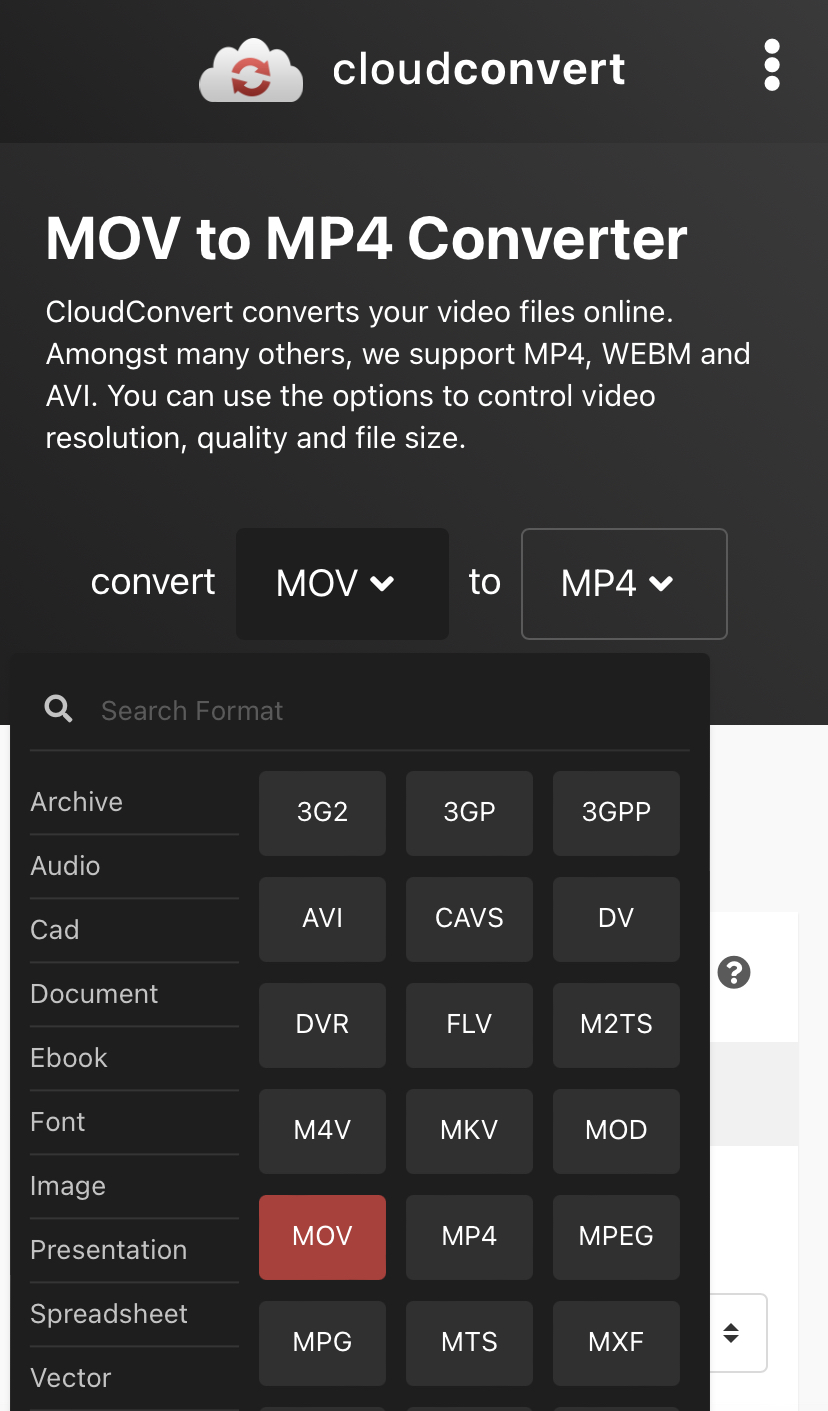Select the Vector category
This screenshot has width=828, height=1411.
click(x=134, y=1378)
